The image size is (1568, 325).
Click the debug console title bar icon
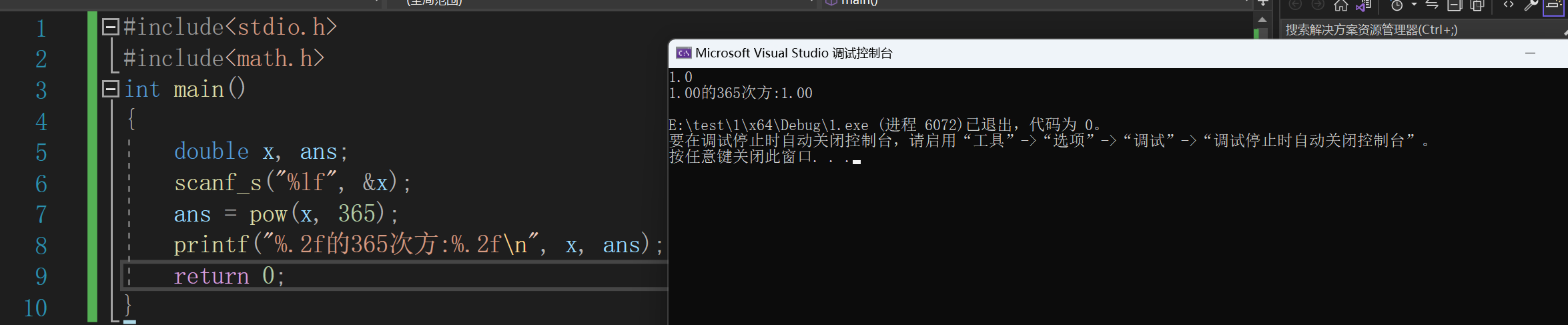point(683,53)
